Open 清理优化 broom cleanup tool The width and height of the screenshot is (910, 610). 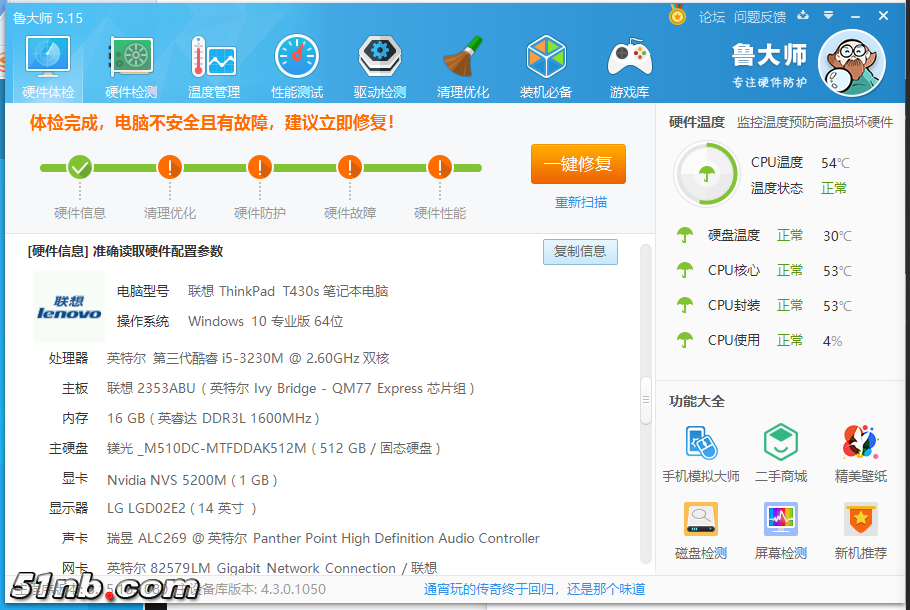[x=463, y=67]
